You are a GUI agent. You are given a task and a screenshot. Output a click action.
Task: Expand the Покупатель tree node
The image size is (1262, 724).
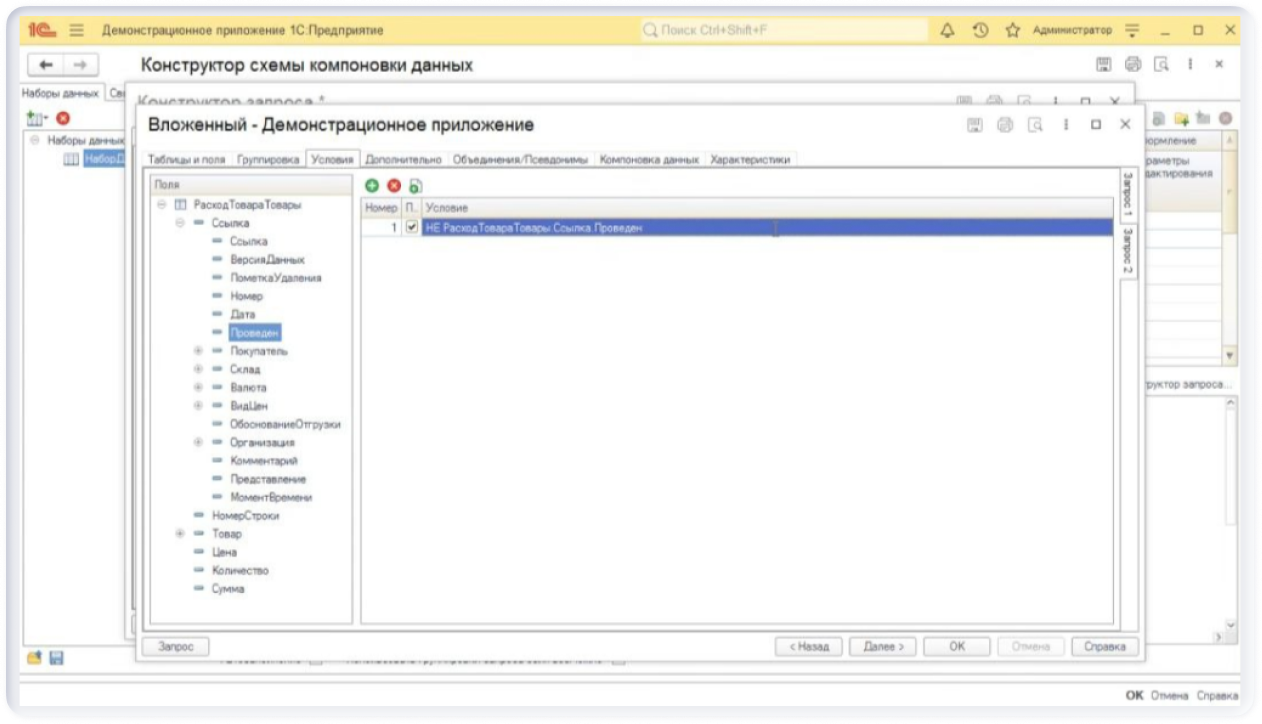point(198,351)
